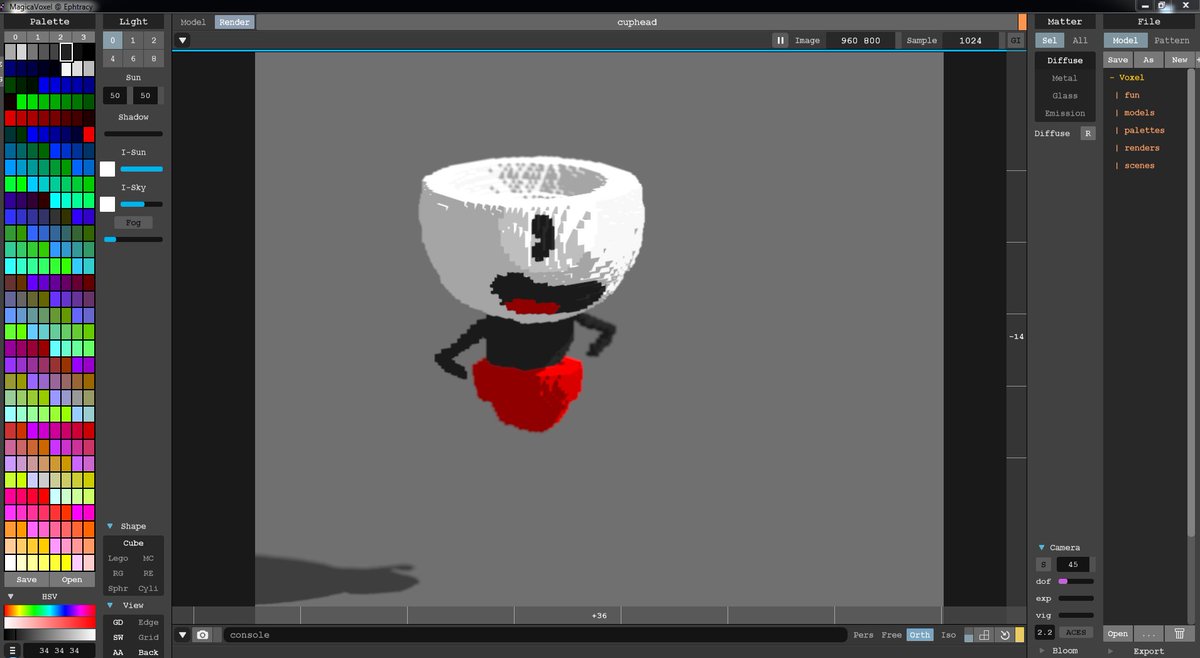
Task: Select the All matter mode
Action: [x=1080, y=41]
